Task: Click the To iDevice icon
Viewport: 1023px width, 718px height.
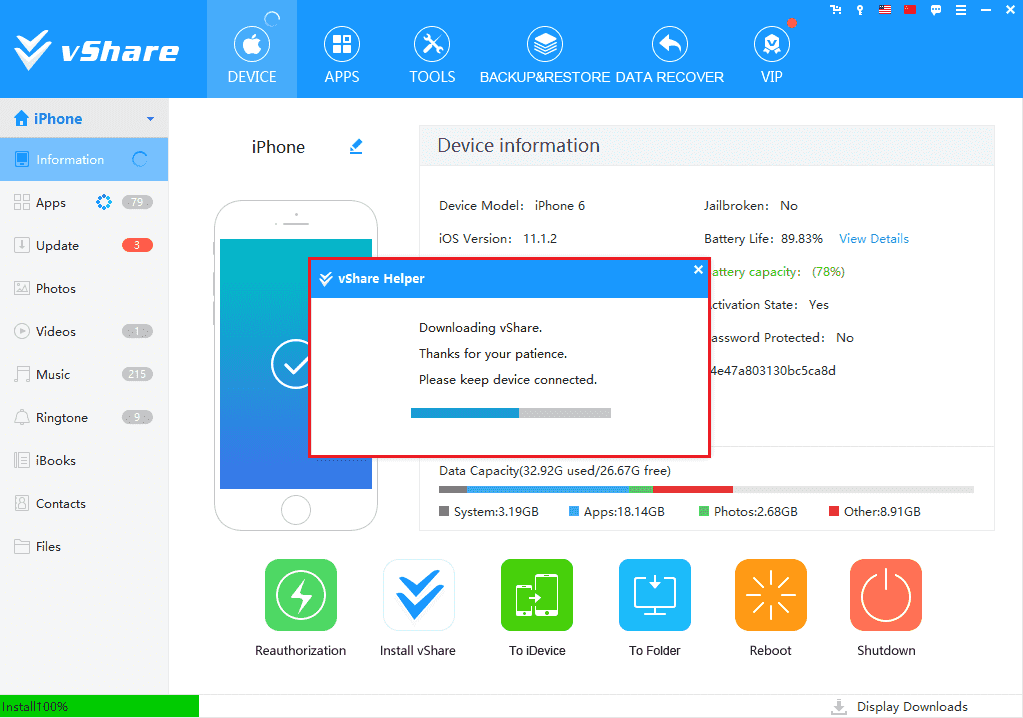Action: pyautogui.click(x=537, y=595)
